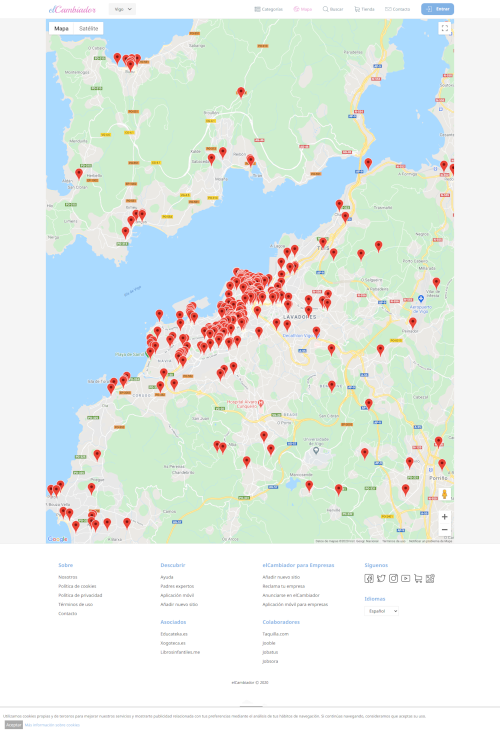
Task: Open the Español language dropdown
Action: (381, 611)
